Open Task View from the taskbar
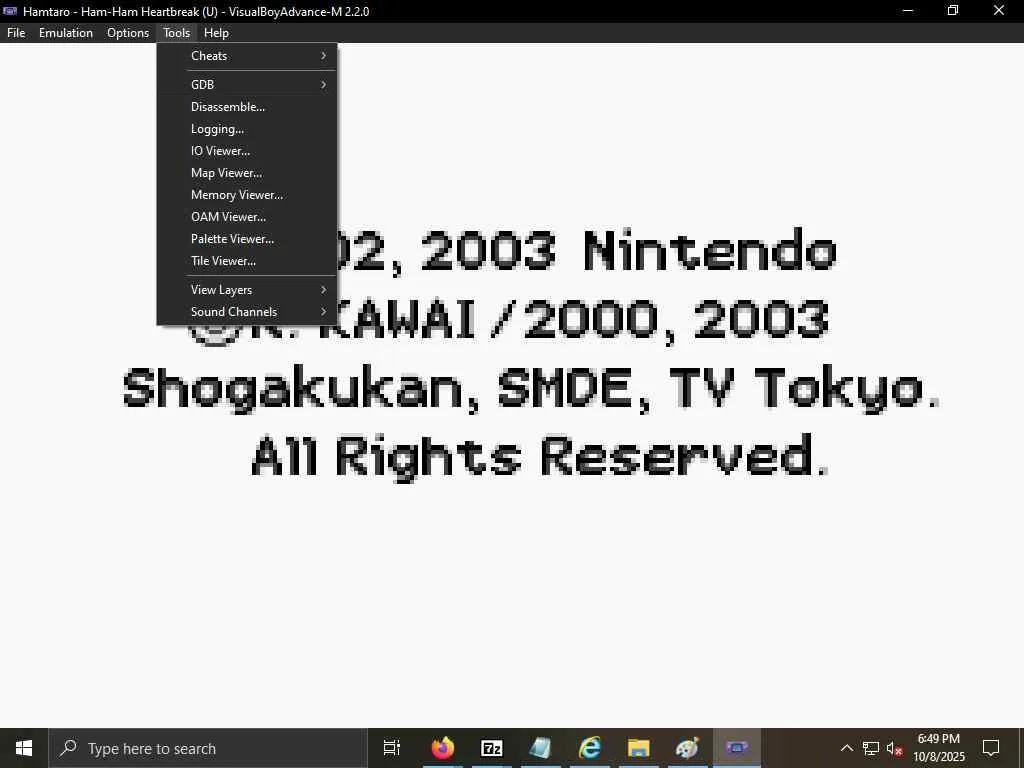This screenshot has height=768, width=1024. coord(392,748)
